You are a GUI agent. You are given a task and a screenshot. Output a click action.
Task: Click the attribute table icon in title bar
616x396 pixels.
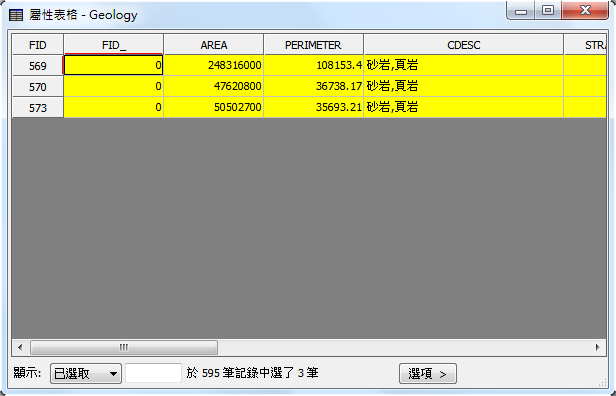tap(16, 15)
